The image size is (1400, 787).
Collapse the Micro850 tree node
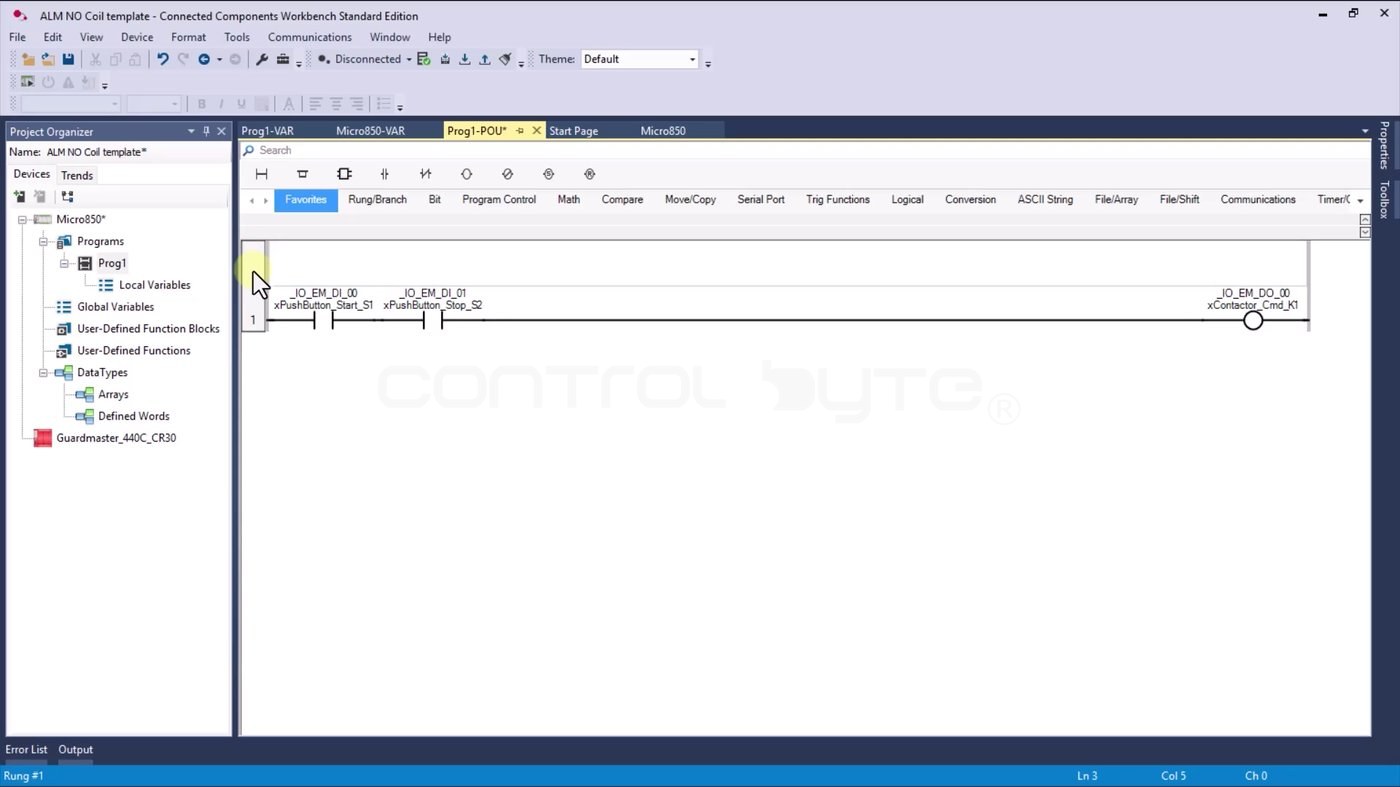22,220
